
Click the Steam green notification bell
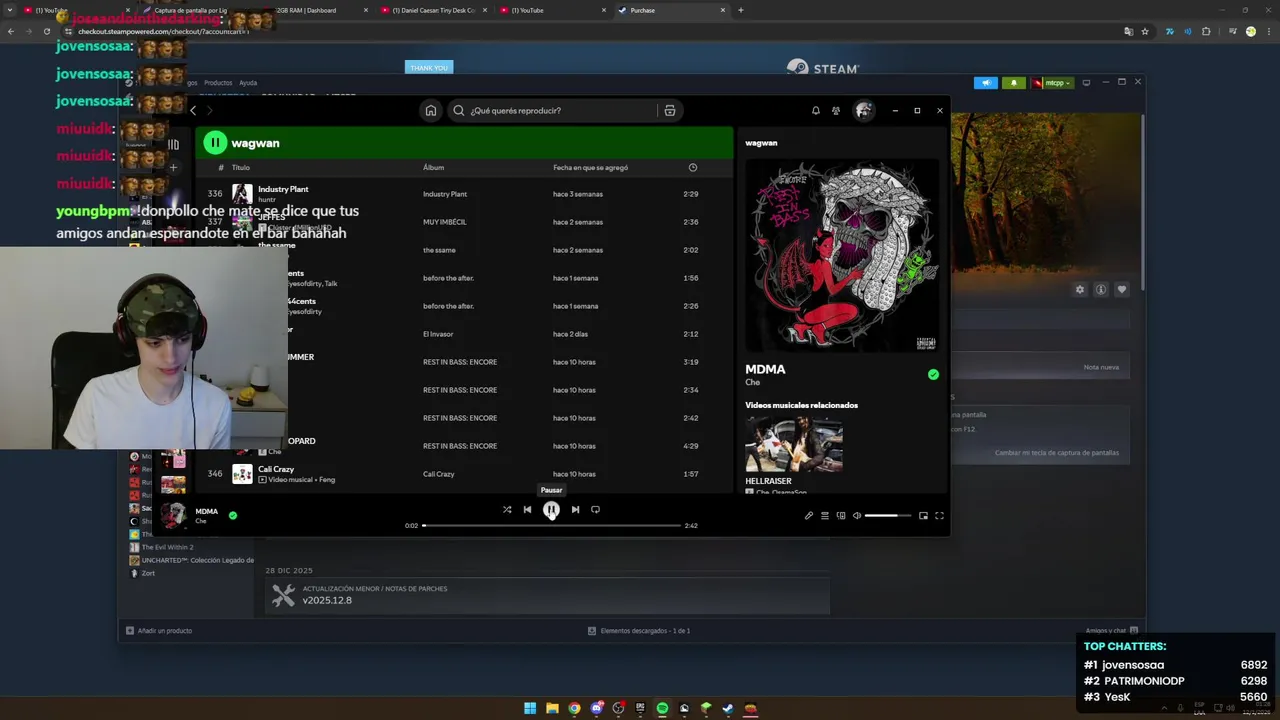(x=1014, y=83)
